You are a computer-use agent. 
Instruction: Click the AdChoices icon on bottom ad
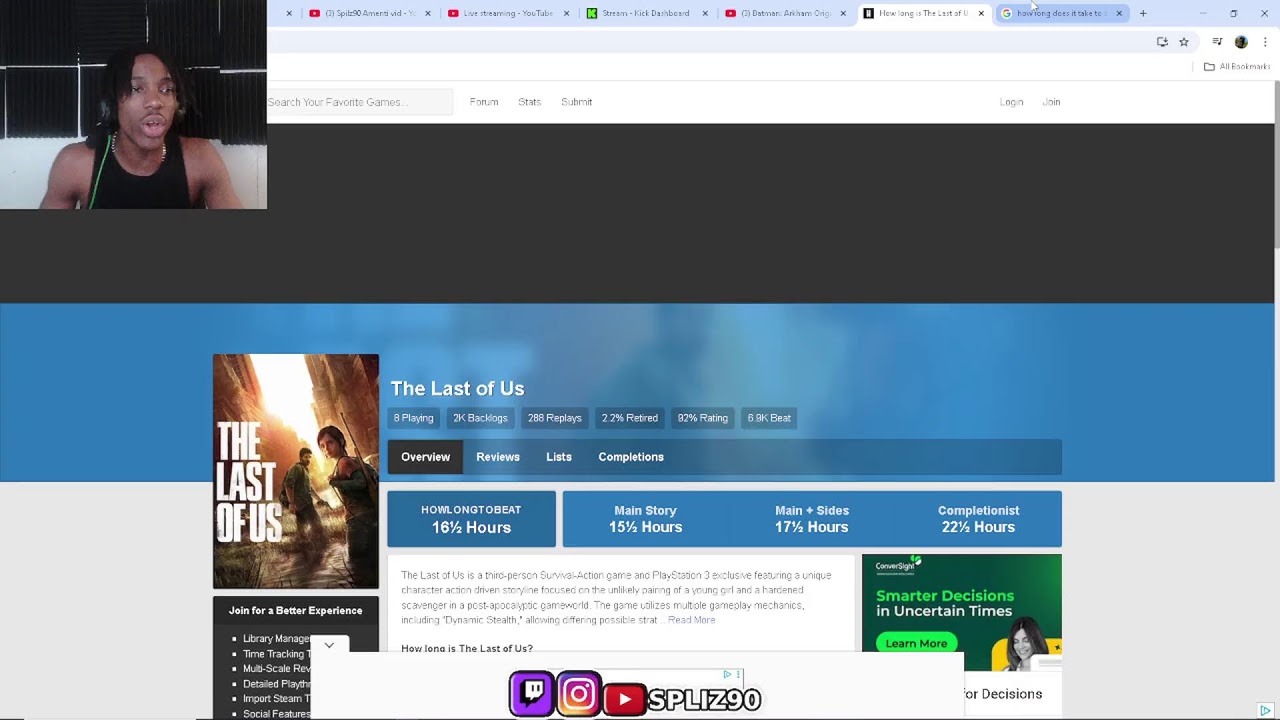point(728,675)
